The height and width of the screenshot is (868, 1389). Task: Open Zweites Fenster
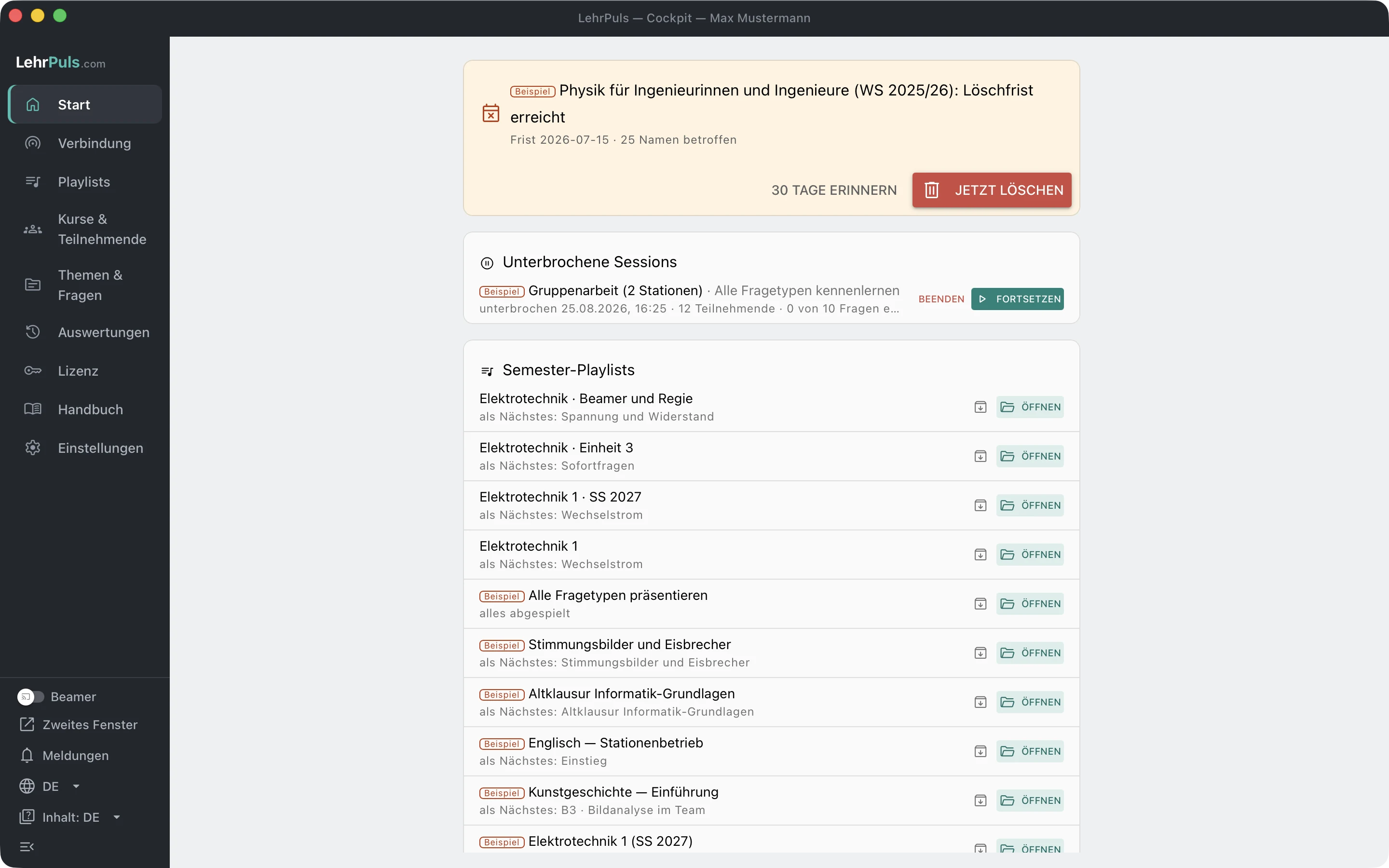click(x=79, y=724)
